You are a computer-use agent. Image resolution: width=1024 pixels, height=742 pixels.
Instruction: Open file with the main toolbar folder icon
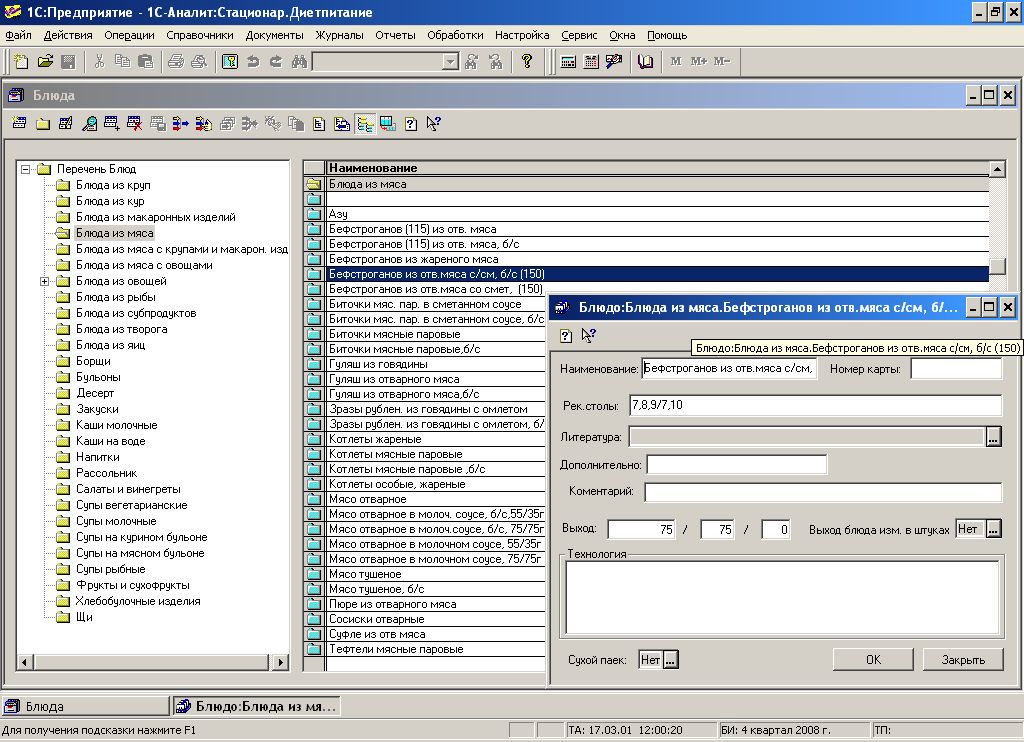coord(44,61)
